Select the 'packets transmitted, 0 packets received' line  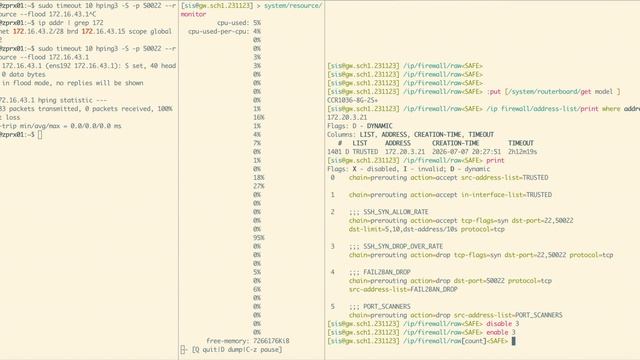click(86, 109)
